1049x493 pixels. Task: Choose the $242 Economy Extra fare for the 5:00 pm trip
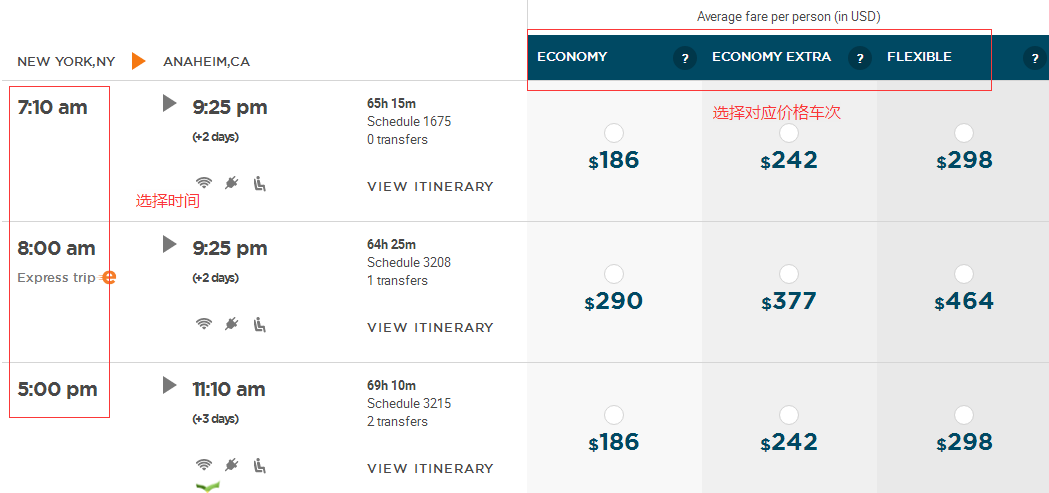[789, 415]
